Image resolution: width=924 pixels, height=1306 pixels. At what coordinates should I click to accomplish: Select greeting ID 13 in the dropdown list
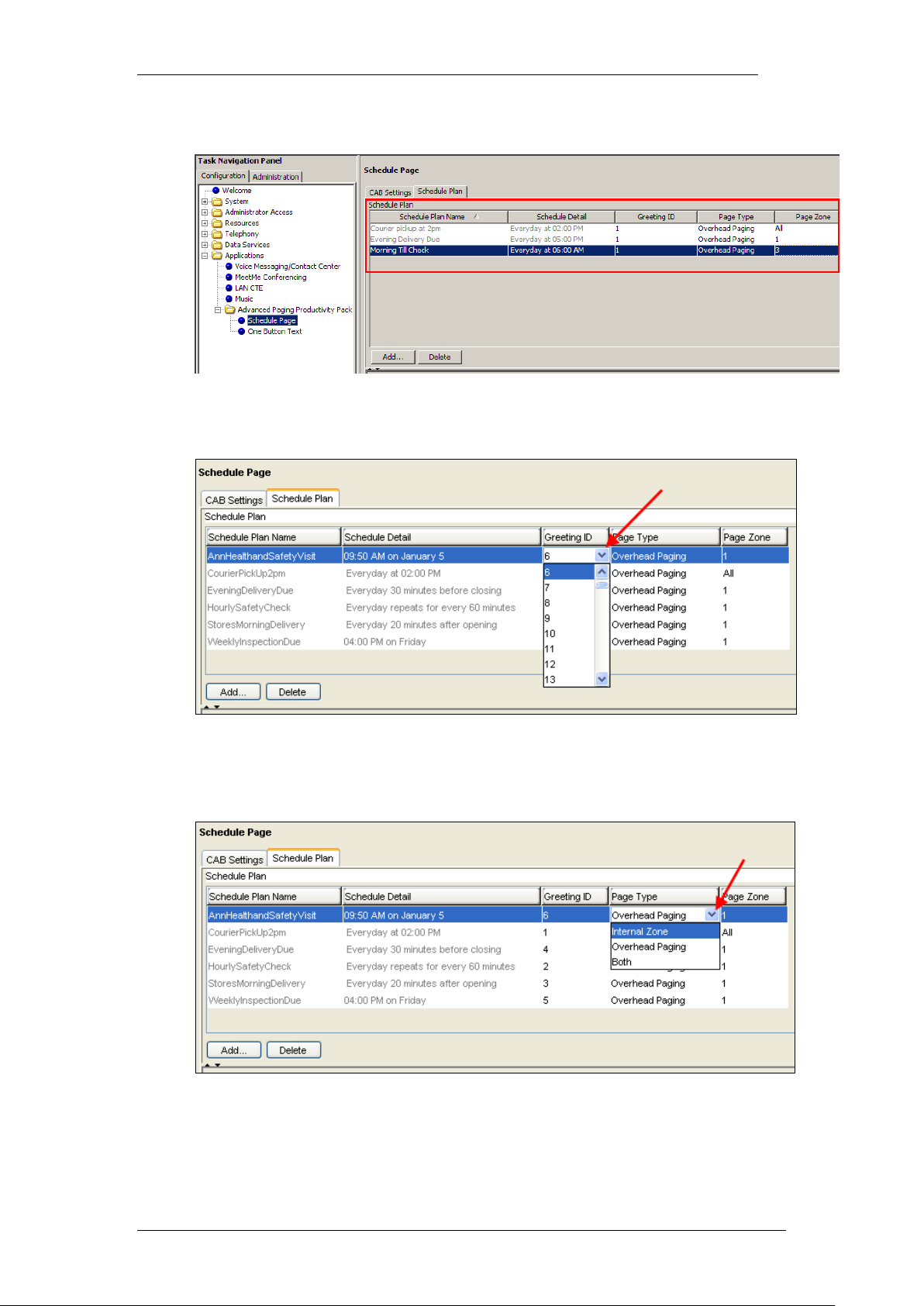(x=569, y=680)
